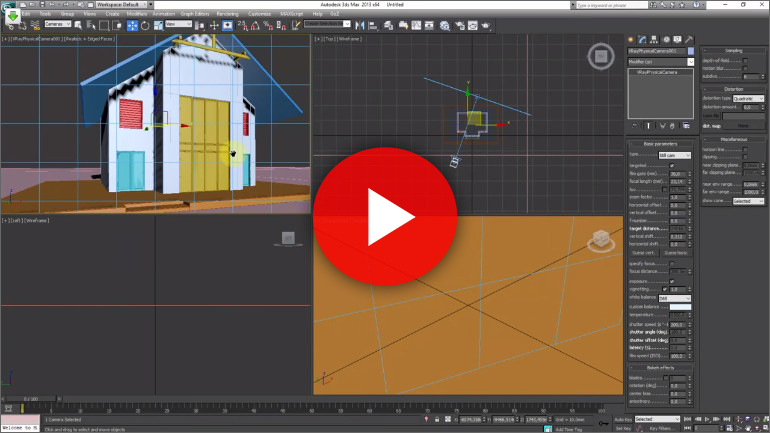Open the Modifier List dropdown
The width and height of the screenshot is (770, 433).
[x=660, y=62]
